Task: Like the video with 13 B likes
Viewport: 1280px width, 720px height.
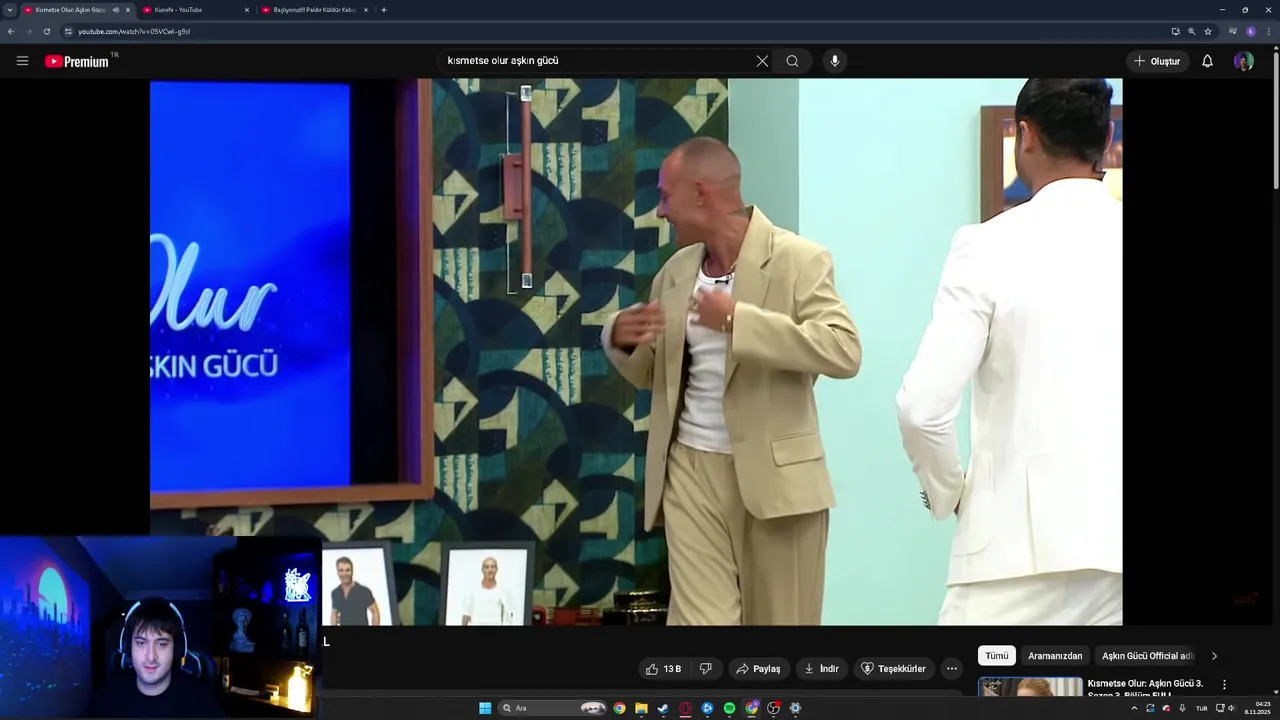Action: (x=664, y=669)
